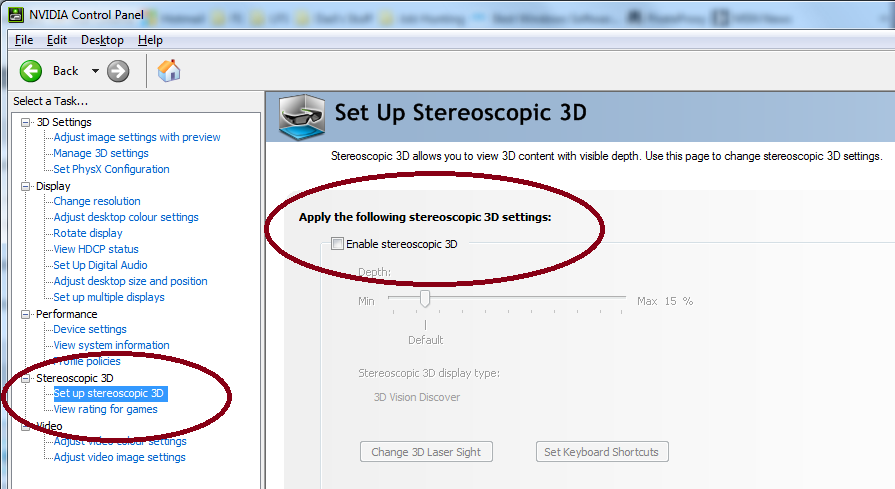Collapse the 3D Settings tree node

(25, 122)
